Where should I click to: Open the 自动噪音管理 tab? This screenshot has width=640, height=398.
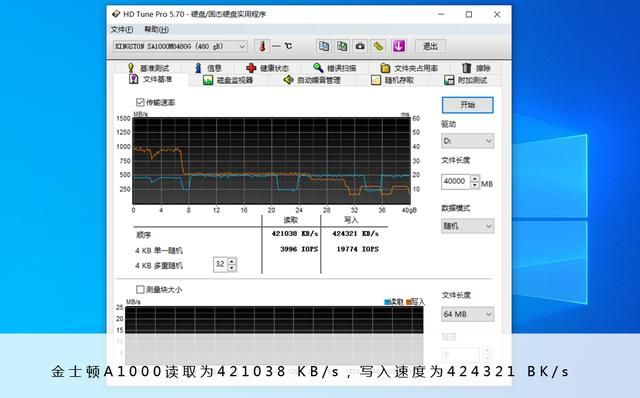point(312,80)
